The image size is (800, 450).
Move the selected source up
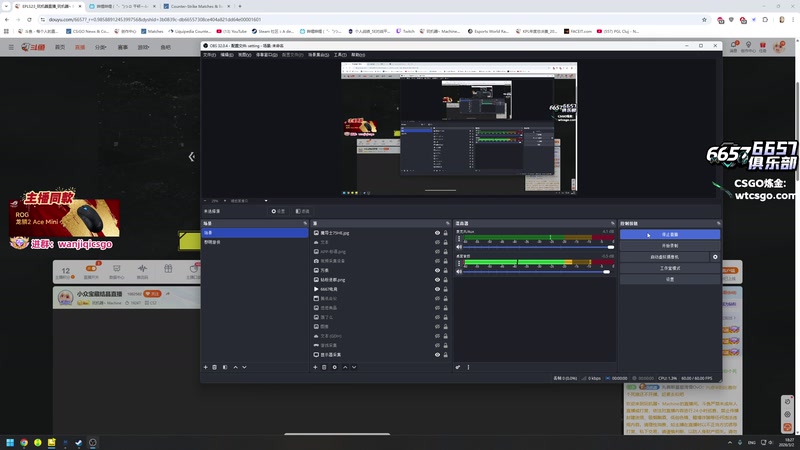[345, 367]
